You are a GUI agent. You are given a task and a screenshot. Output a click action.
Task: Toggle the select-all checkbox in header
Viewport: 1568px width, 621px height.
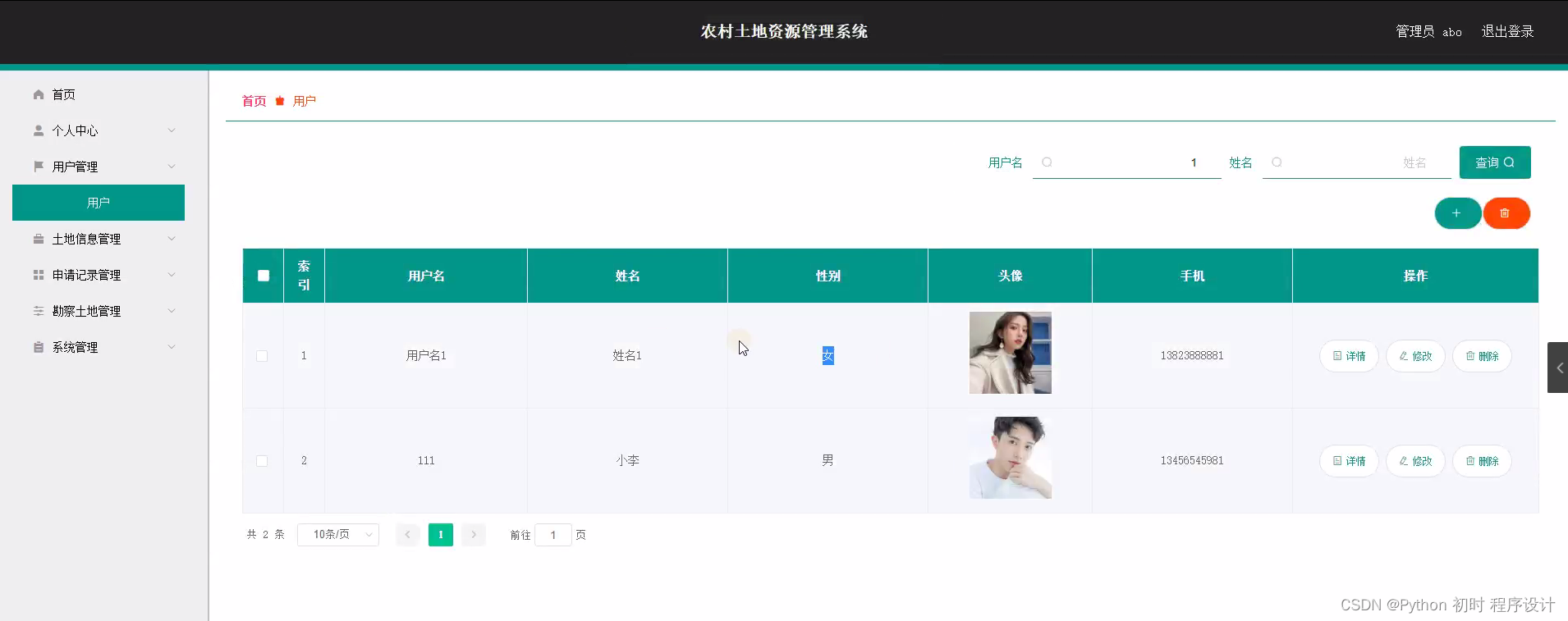264,276
